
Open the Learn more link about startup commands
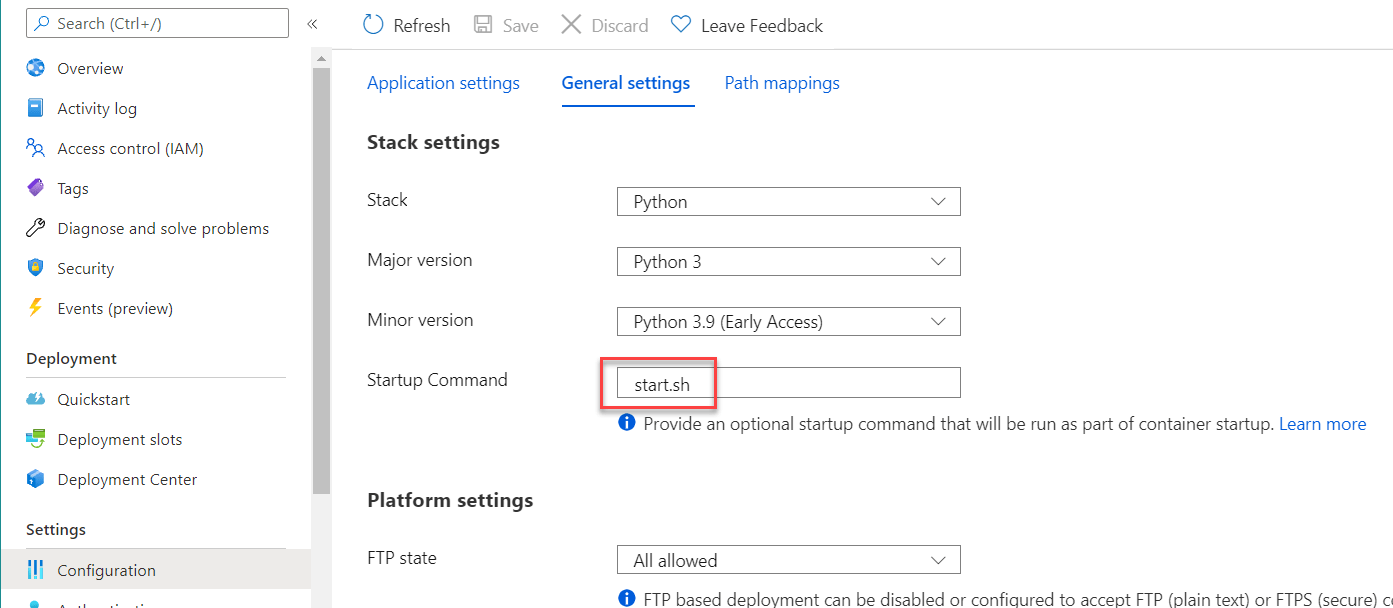coord(1322,423)
